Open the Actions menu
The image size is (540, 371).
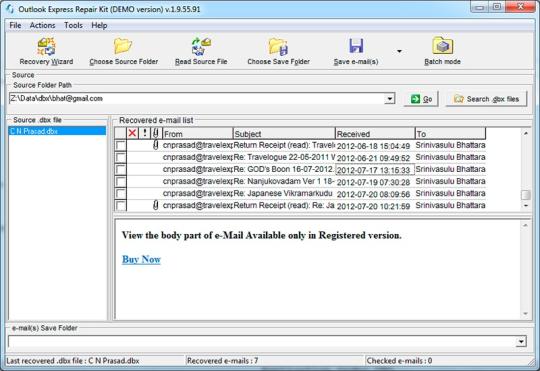coord(42,25)
